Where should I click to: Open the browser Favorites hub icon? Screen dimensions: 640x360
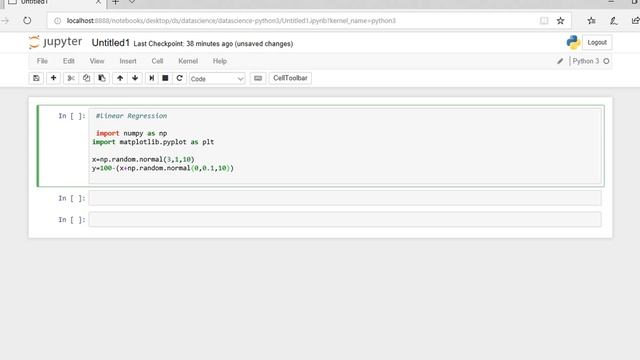591,20
